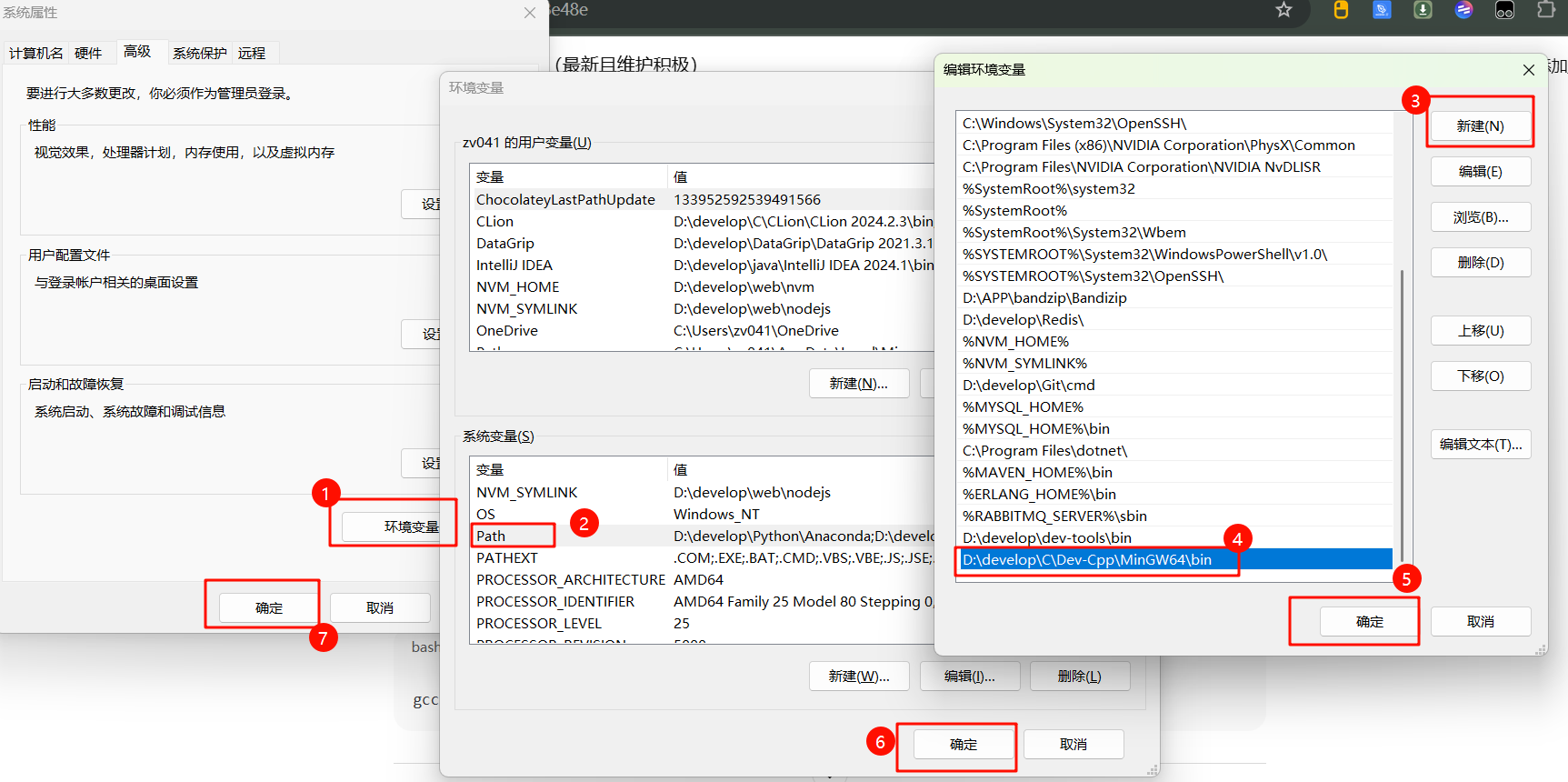The height and width of the screenshot is (782, 1568).
Task: Open the blue square extension icon
Action: [1382, 10]
